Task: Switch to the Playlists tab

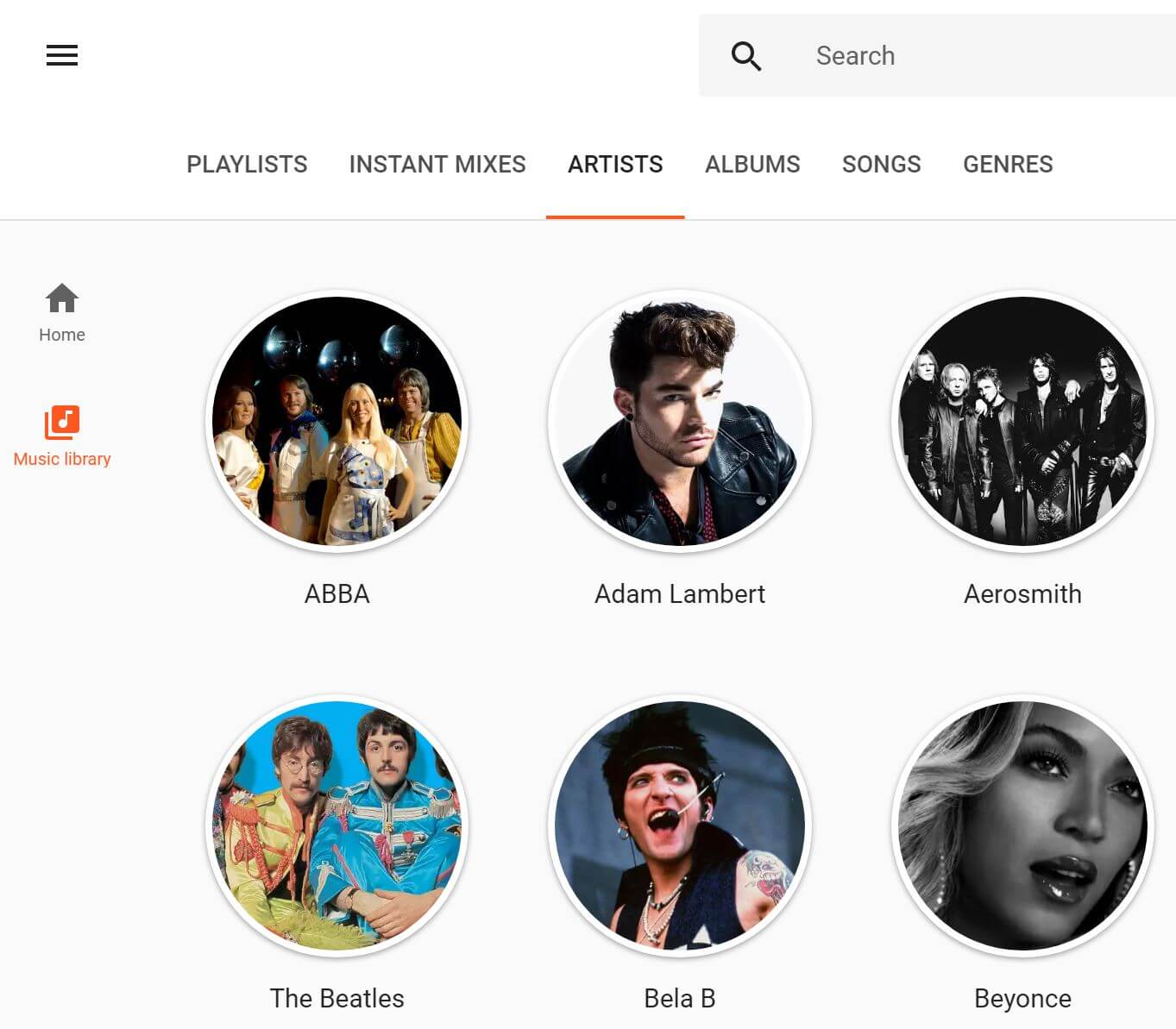Action: pyautogui.click(x=247, y=164)
